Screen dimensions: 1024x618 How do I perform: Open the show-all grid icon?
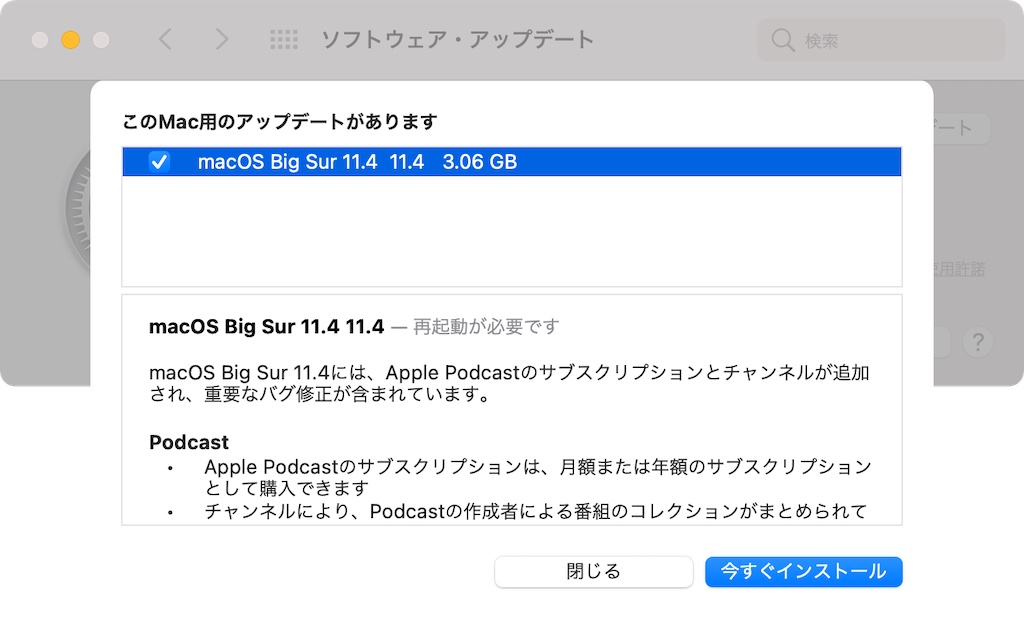[x=284, y=40]
